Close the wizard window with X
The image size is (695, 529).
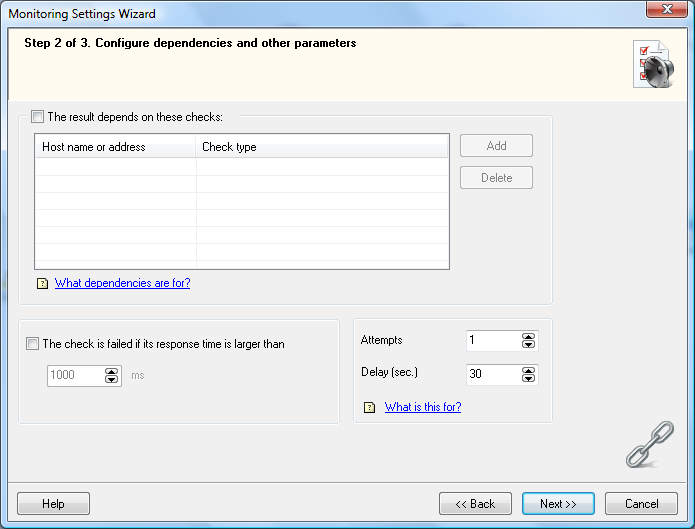tap(667, 9)
